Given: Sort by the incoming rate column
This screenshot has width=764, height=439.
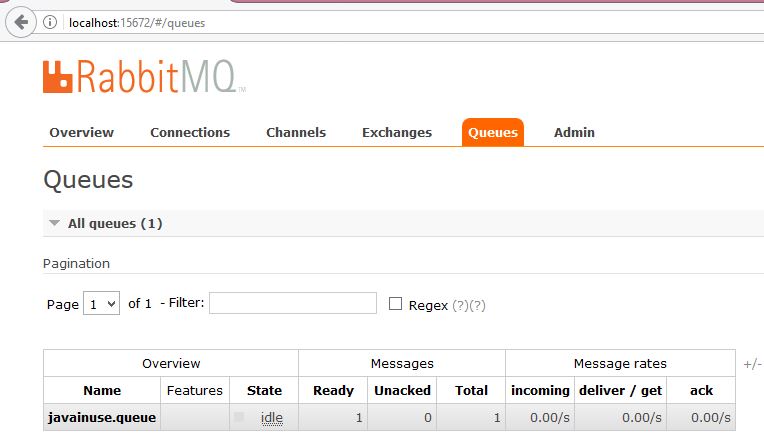Looking at the screenshot, I should pyautogui.click(x=540, y=390).
